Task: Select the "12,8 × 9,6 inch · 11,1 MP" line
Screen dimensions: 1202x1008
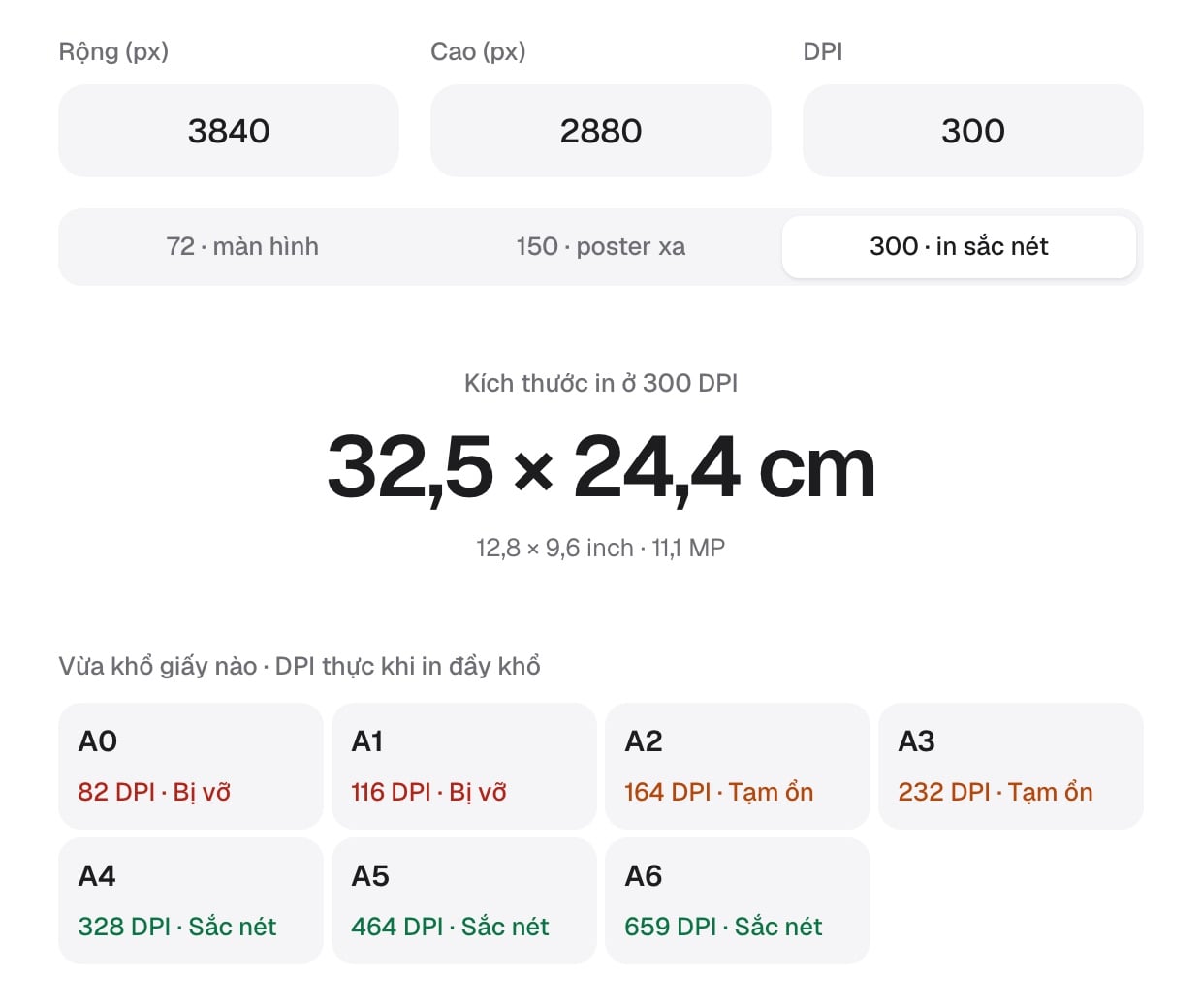Action: [601, 549]
